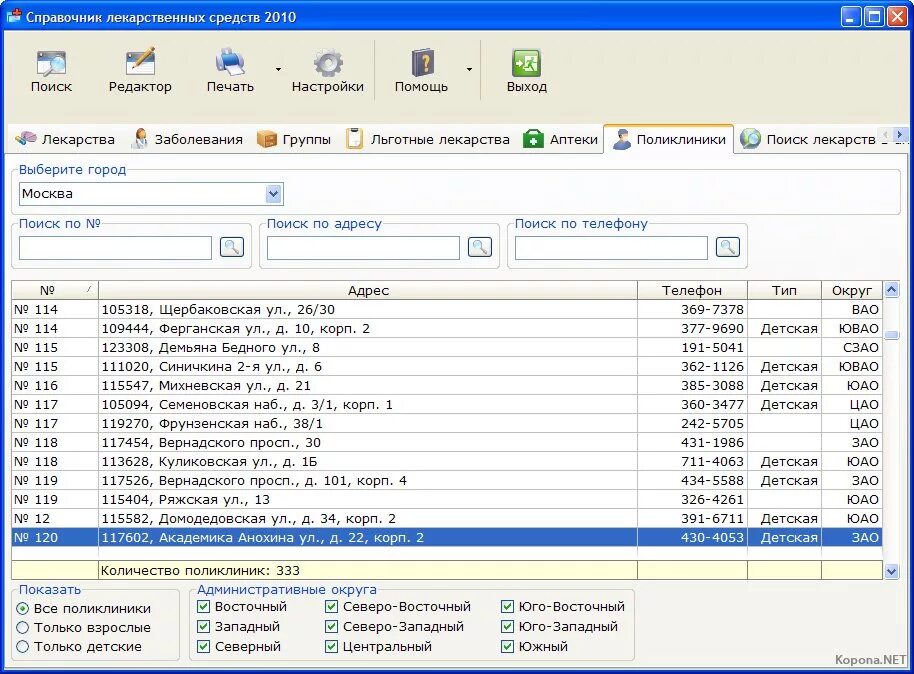Switch to the Заболевания tab
The height and width of the screenshot is (674, 914).
click(x=188, y=139)
